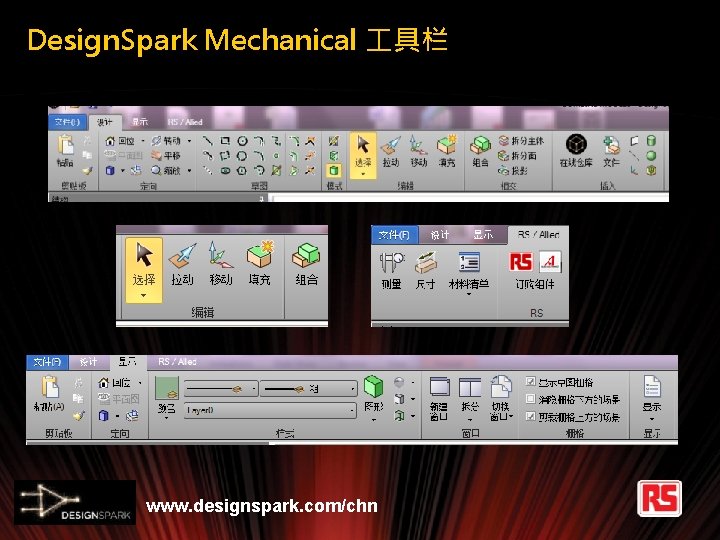This screenshot has width=720, height=540.
Task: Pick the line sketch tool in 草图 group
Action: 208,141
